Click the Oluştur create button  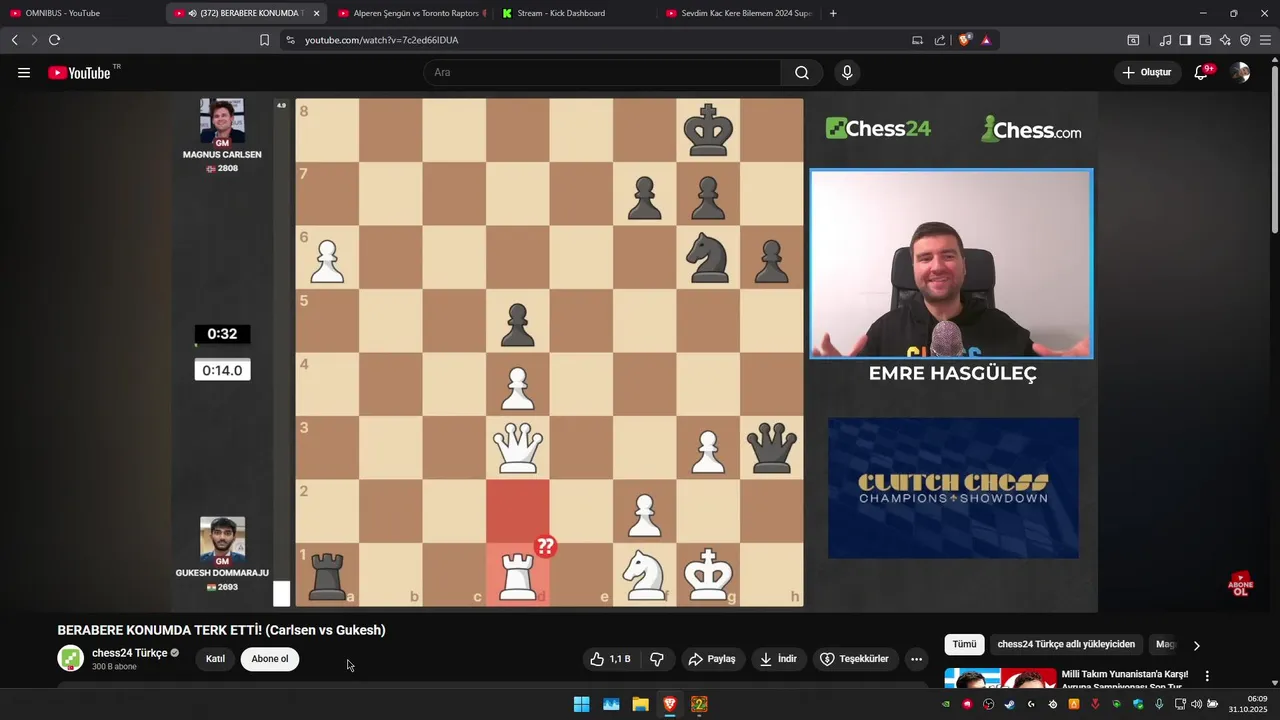pos(1147,73)
